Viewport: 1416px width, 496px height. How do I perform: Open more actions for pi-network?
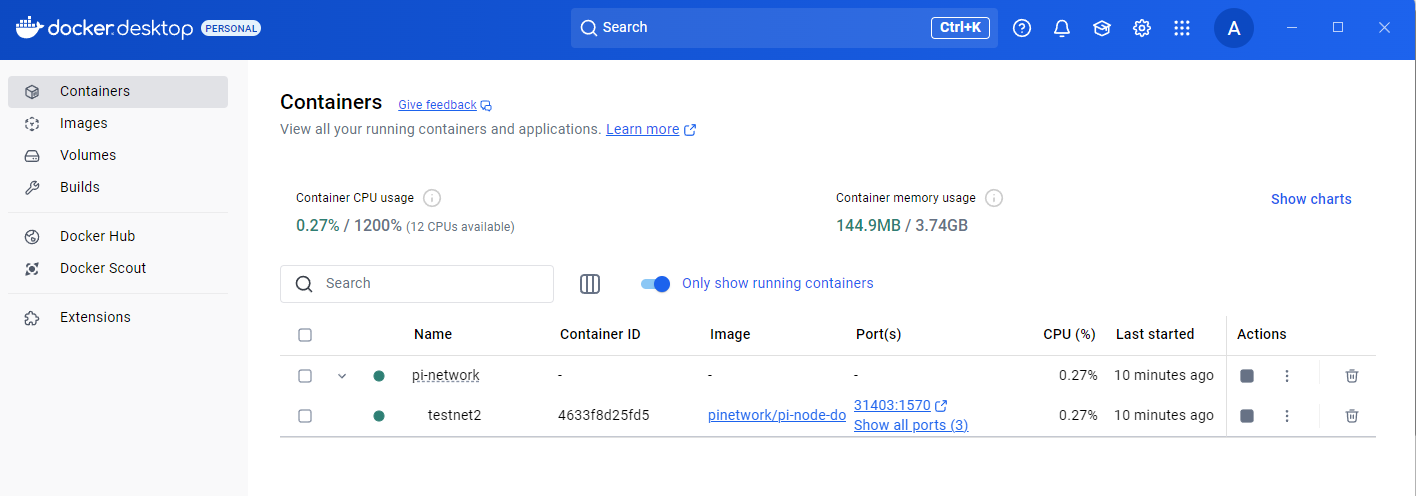1287,376
